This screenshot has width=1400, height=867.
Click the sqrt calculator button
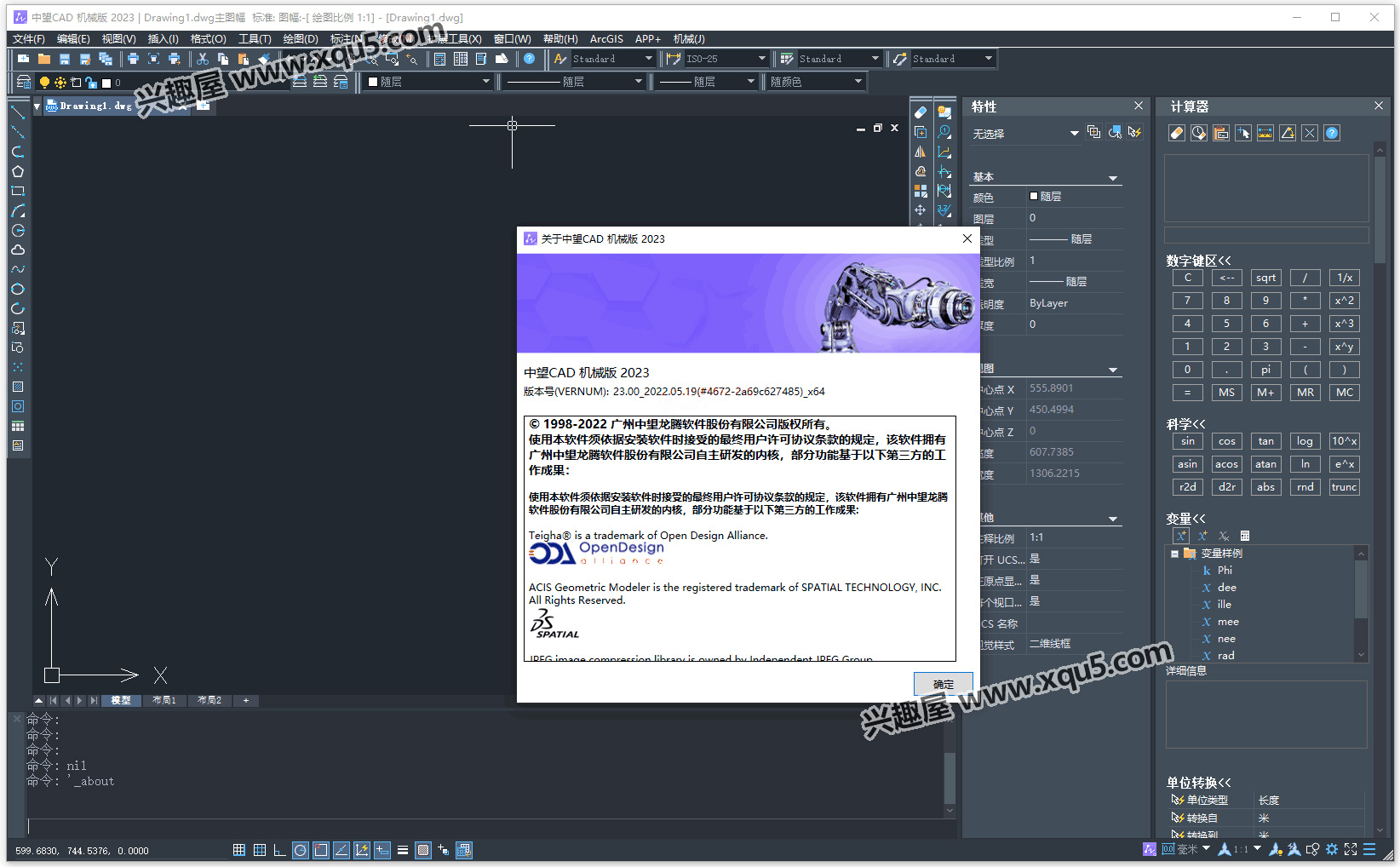(x=1265, y=278)
